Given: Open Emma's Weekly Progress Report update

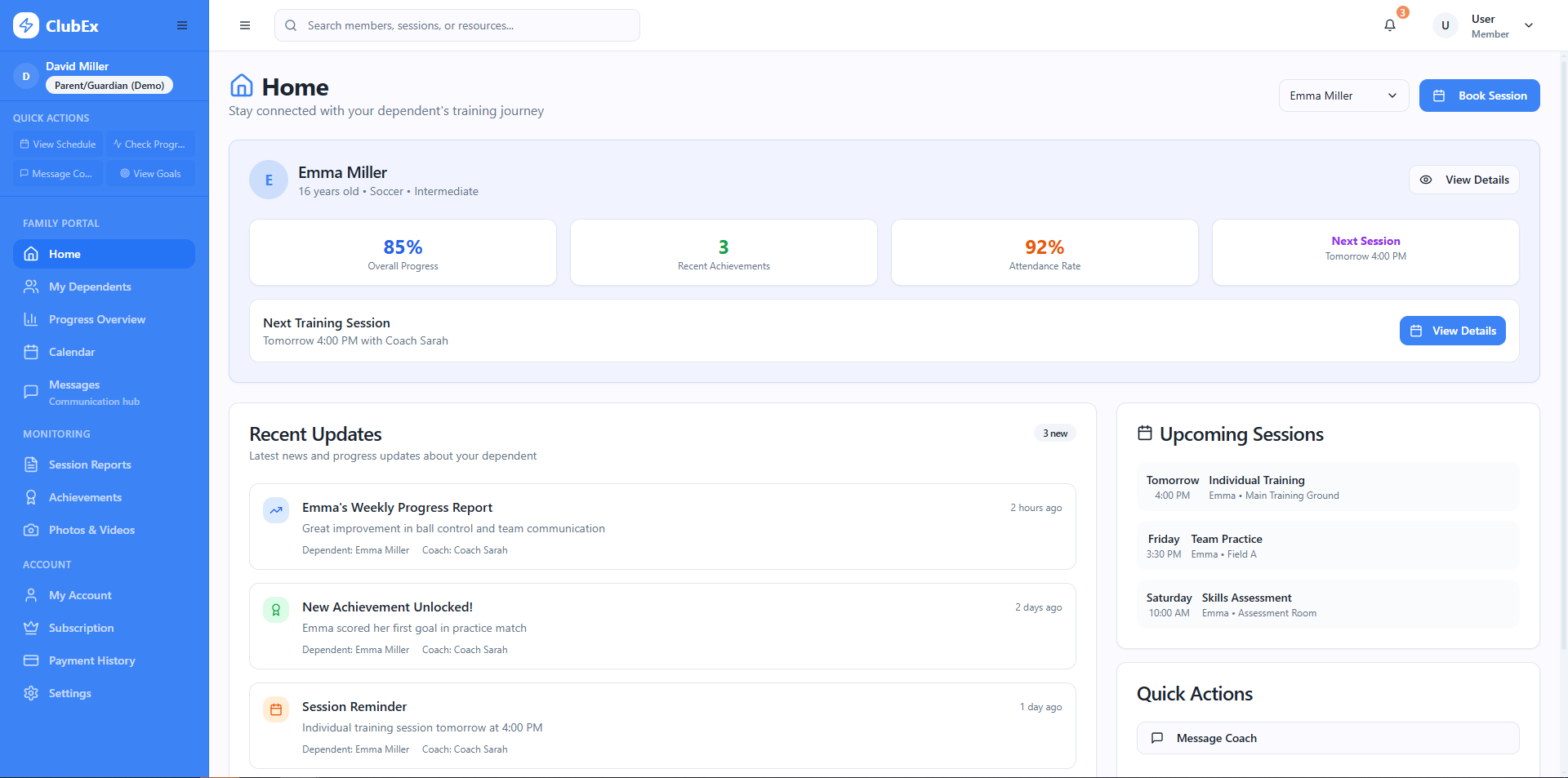Looking at the screenshot, I should (662, 527).
